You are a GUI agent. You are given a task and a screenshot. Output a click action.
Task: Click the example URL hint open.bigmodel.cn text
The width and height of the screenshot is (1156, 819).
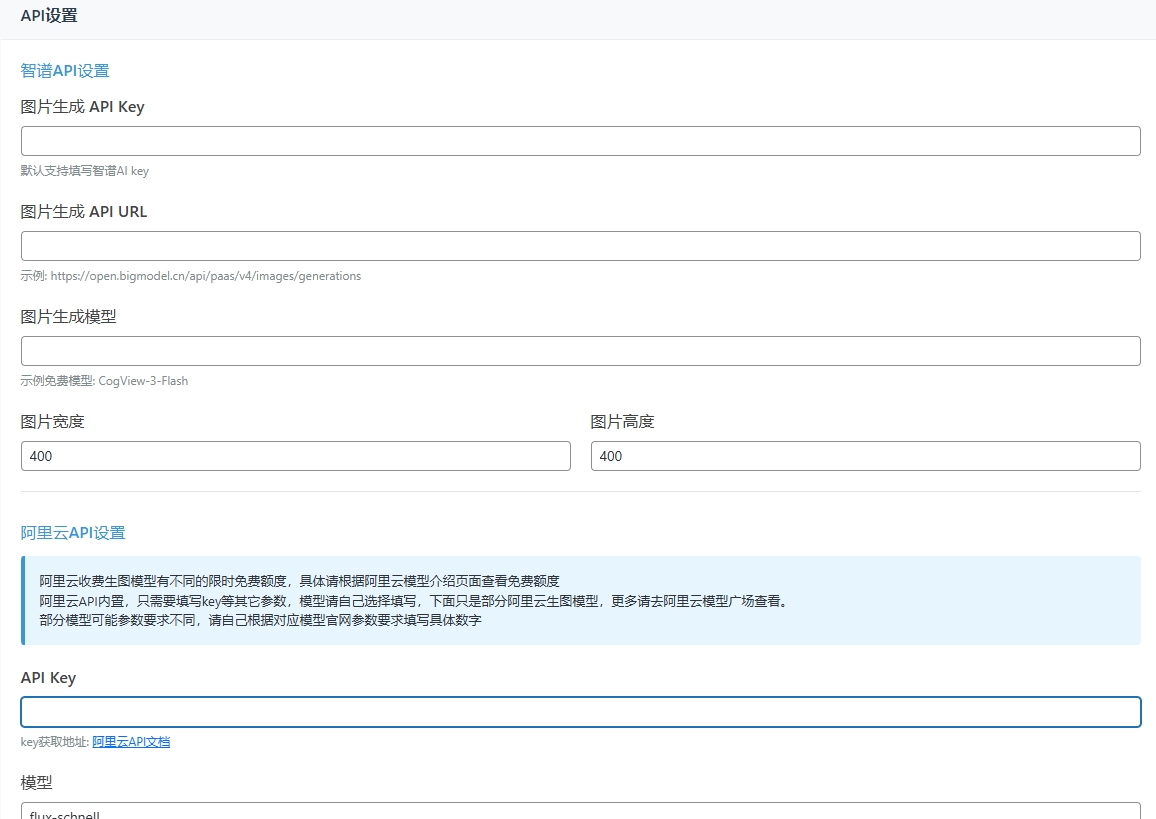click(206, 276)
